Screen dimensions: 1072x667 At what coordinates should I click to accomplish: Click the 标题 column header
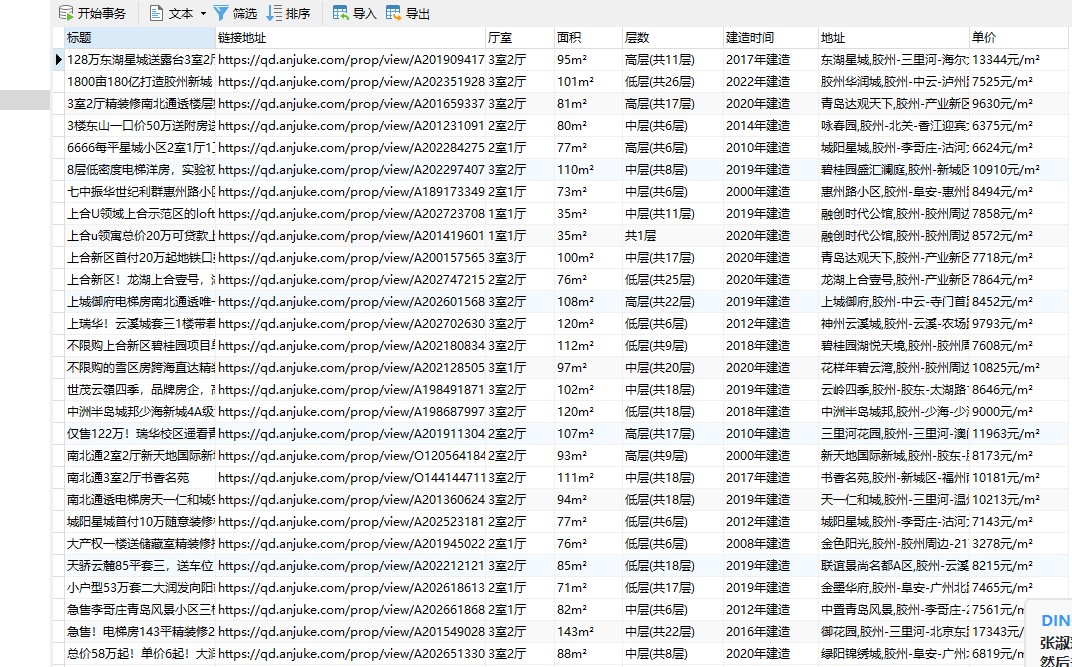coord(140,38)
